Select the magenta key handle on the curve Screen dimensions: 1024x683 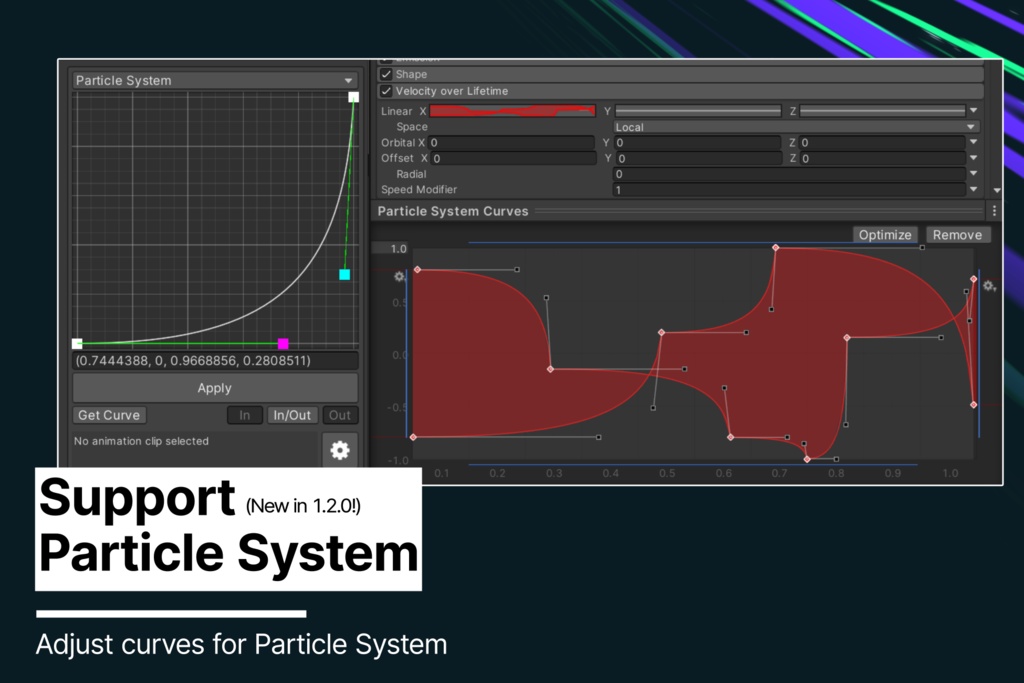284,343
